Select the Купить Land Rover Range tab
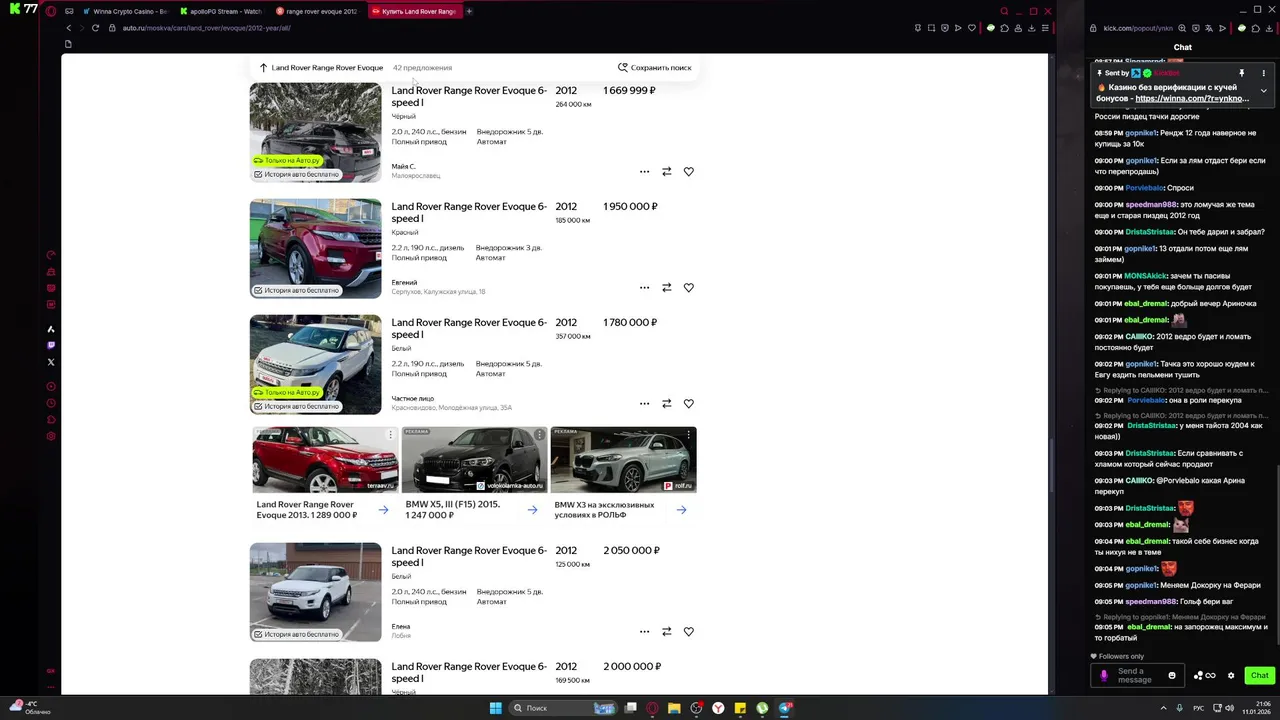 [413, 11]
